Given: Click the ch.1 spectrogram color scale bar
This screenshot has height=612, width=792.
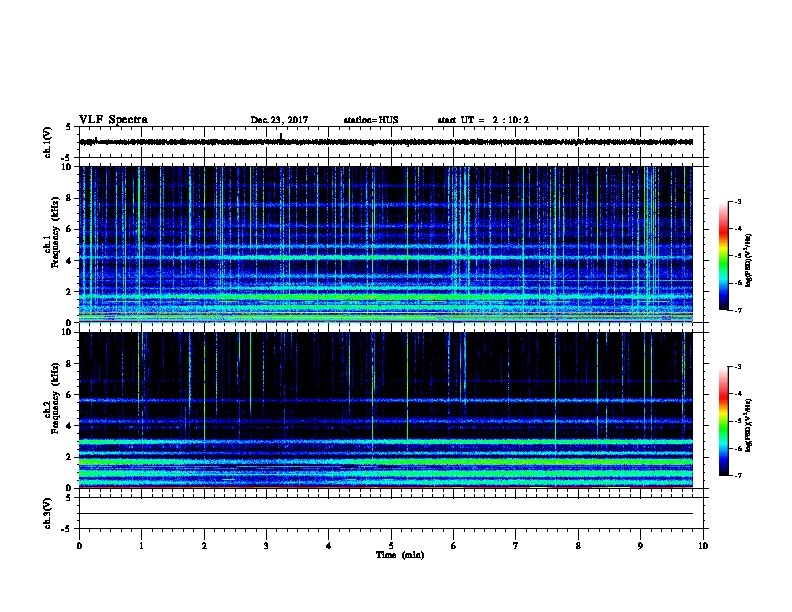Looking at the screenshot, I should pos(724,256).
